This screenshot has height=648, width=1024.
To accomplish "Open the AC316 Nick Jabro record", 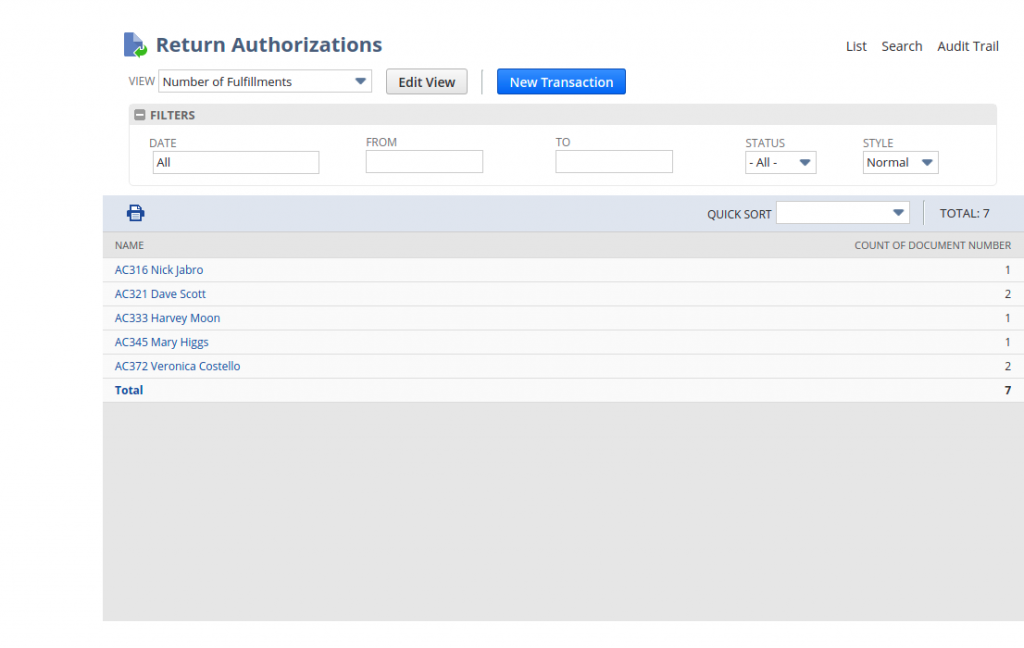I will [x=158, y=269].
